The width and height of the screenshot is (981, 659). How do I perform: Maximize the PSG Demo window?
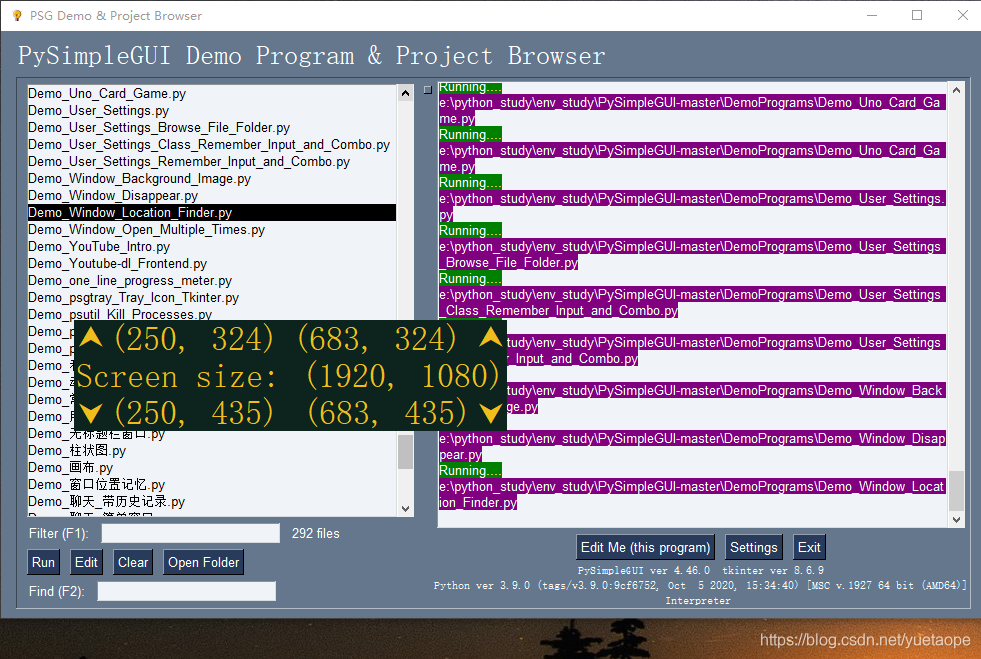917,15
